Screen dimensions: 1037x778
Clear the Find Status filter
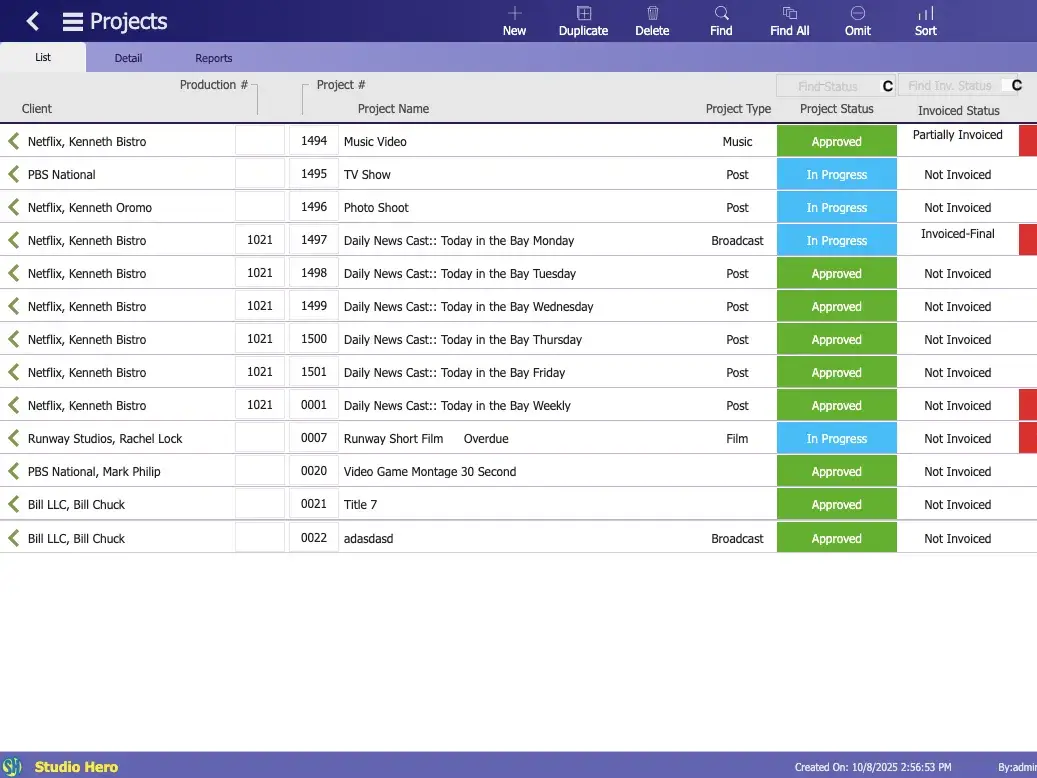[x=888, y=86]
